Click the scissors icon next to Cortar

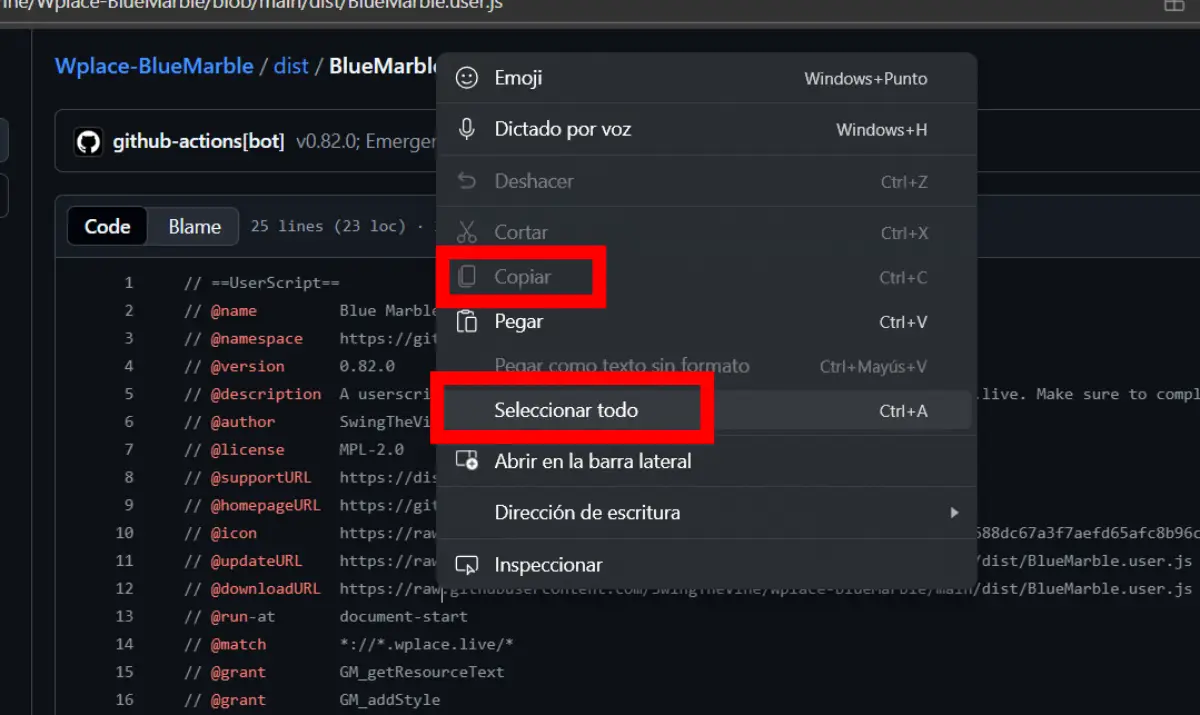467,232
